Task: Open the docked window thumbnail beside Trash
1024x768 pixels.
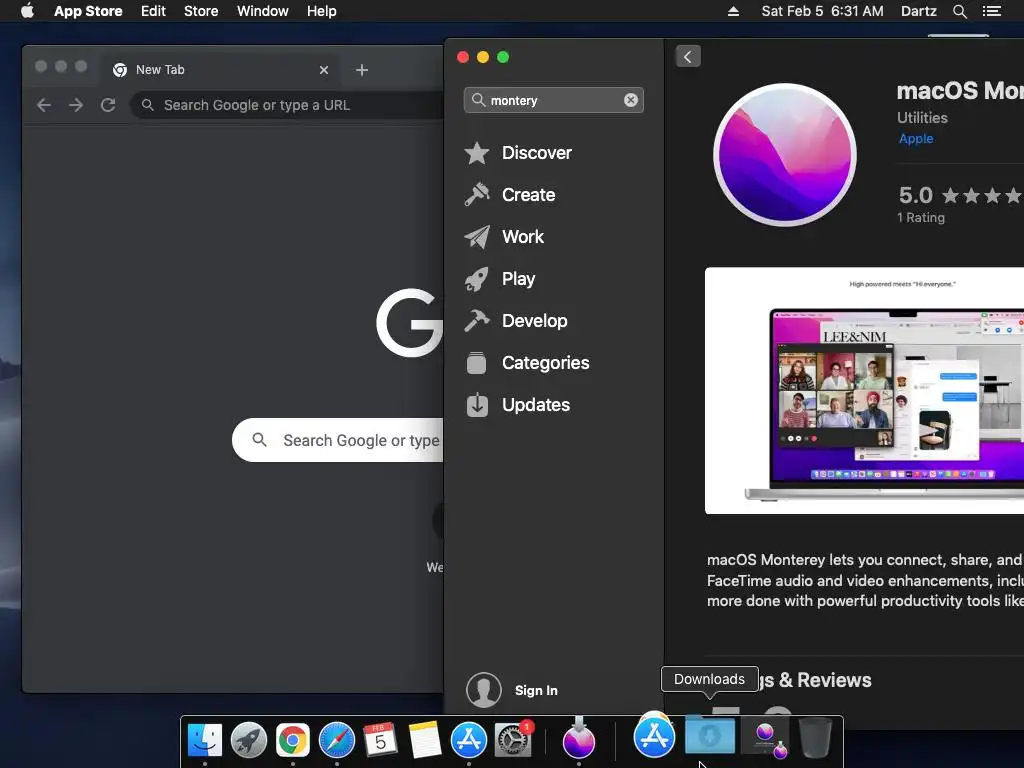Action: pos(764,737)
